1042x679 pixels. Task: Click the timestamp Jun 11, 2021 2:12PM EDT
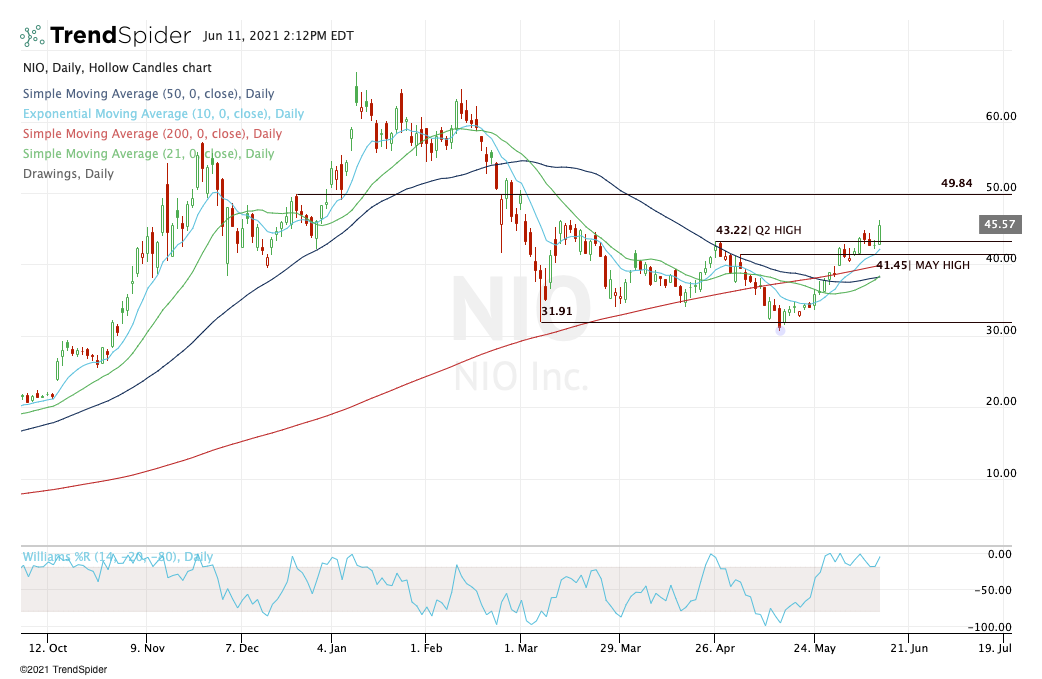278,36
